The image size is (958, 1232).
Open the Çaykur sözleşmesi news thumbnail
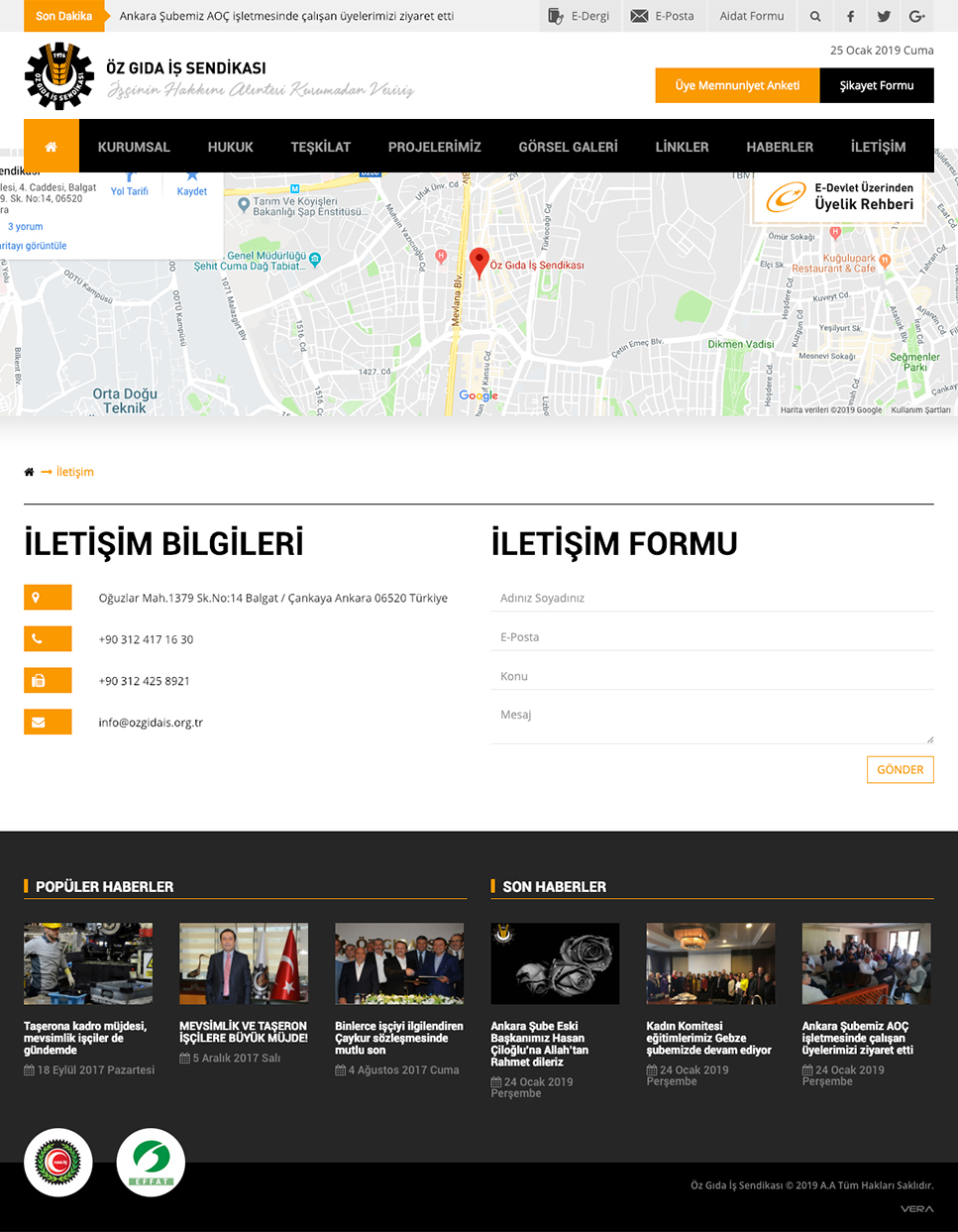(x=399, y=963)
